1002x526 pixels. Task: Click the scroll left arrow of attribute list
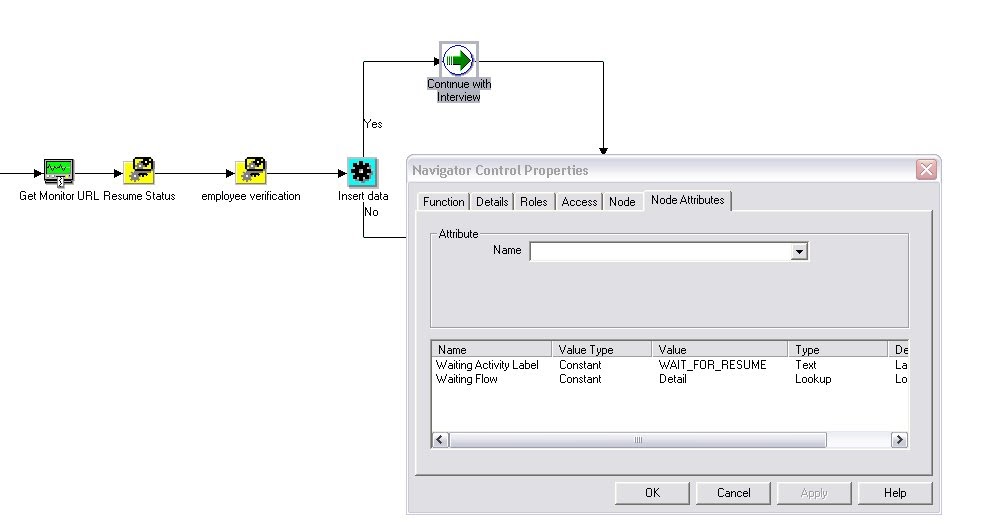pyautogui.click(x=440, y=440)
